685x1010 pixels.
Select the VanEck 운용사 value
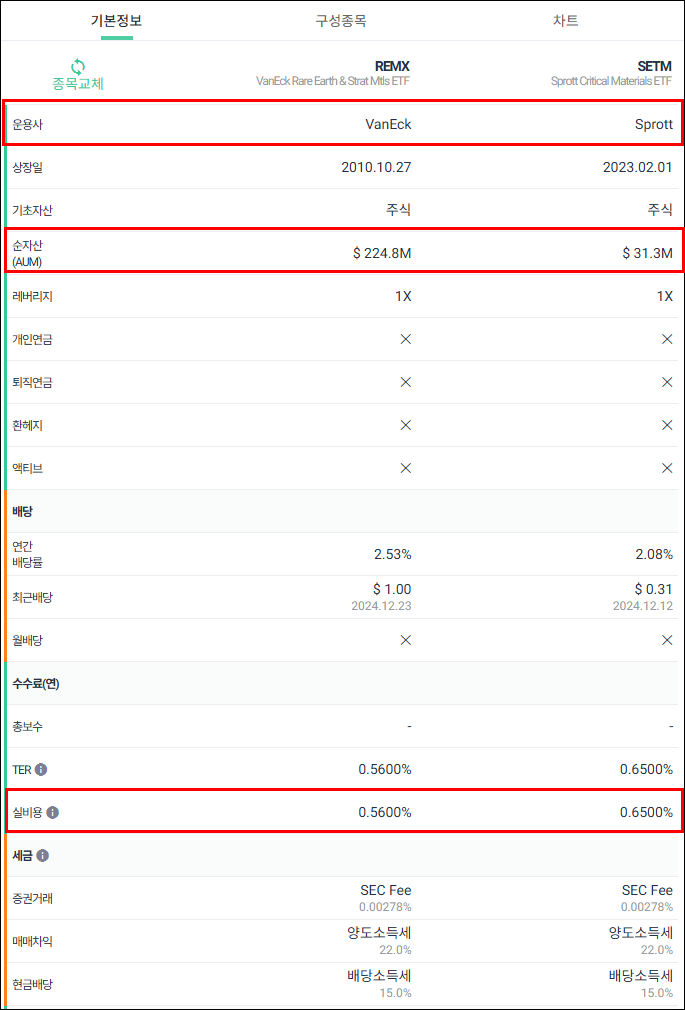click(x=388, y=124)
